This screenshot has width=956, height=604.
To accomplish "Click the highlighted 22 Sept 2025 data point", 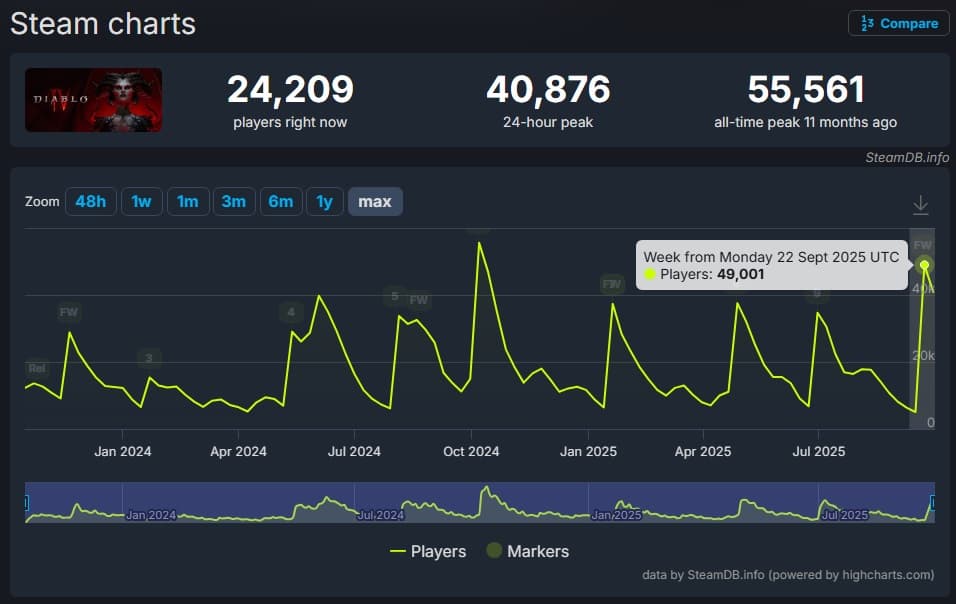I will point(924,265).
